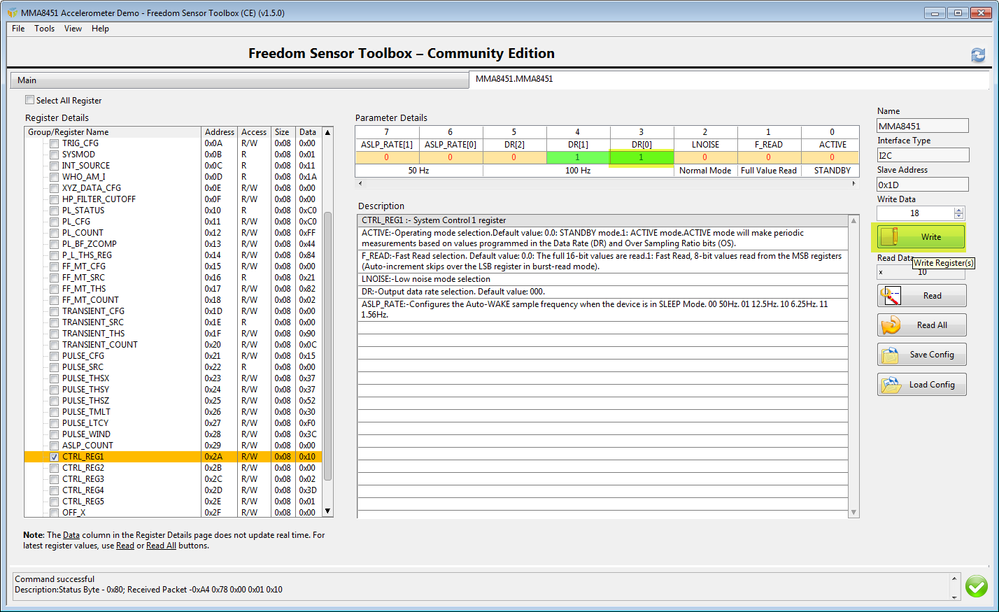999x612 pixels.
Task: Click the CTRL_REG5 data value 0x01
Action: [307, 501]
